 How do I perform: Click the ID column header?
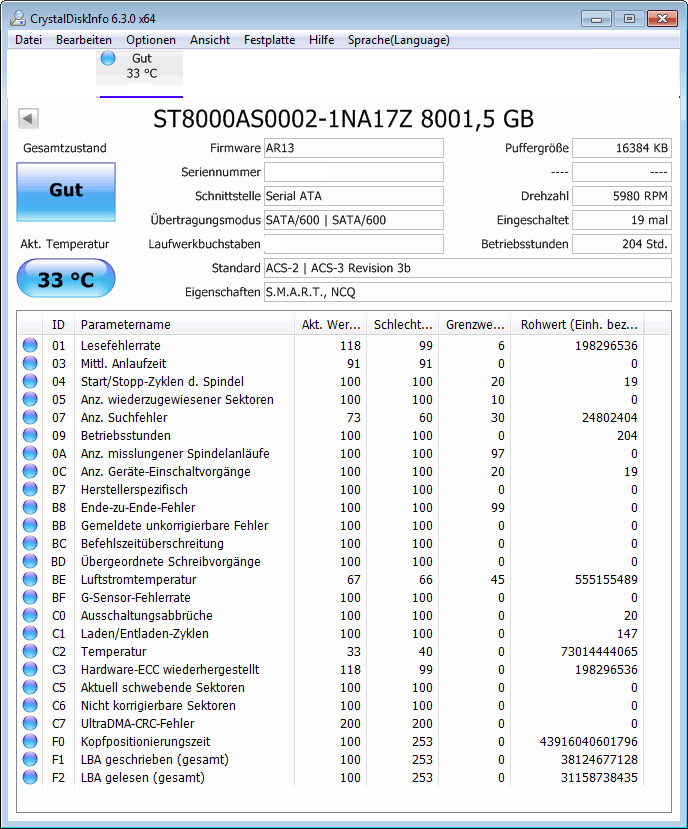58,325
